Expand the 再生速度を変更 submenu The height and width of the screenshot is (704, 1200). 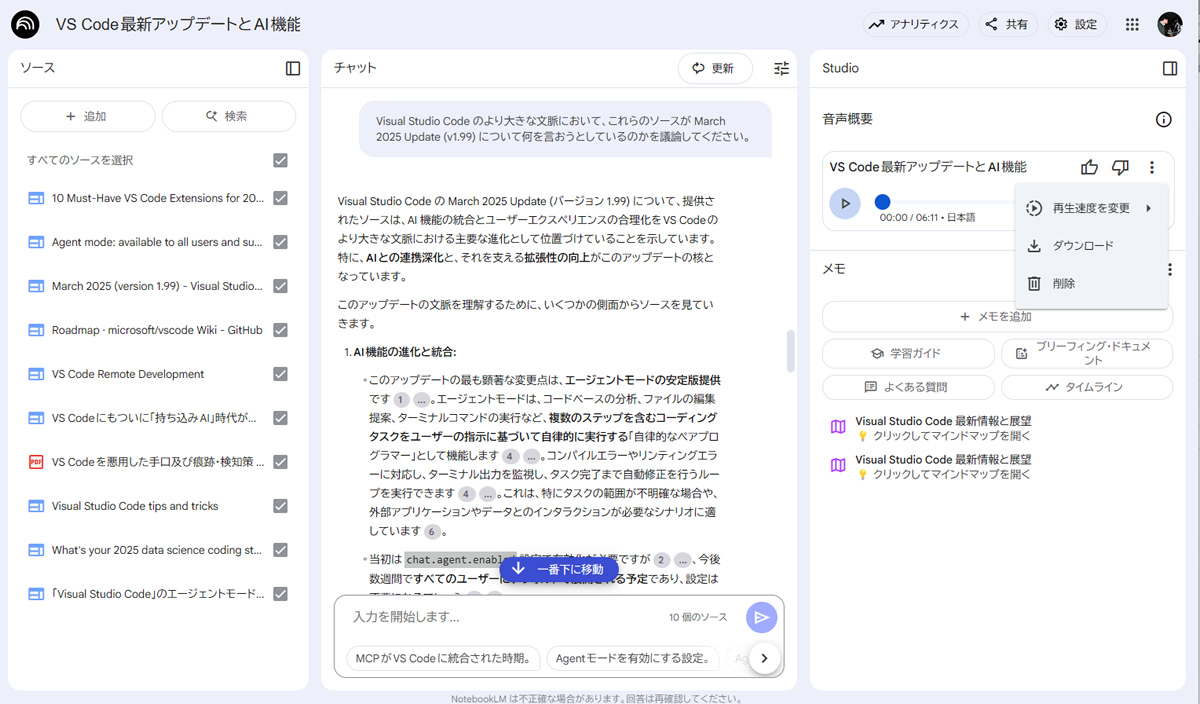1090,208
